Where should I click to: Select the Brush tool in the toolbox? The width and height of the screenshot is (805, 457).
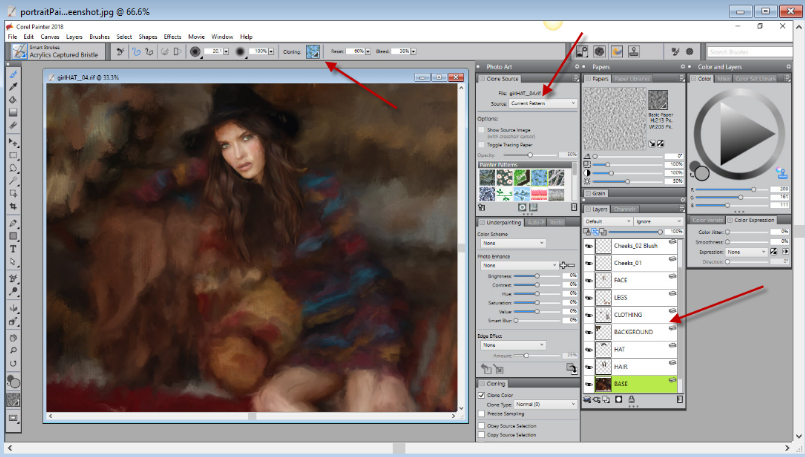[13, 74]
